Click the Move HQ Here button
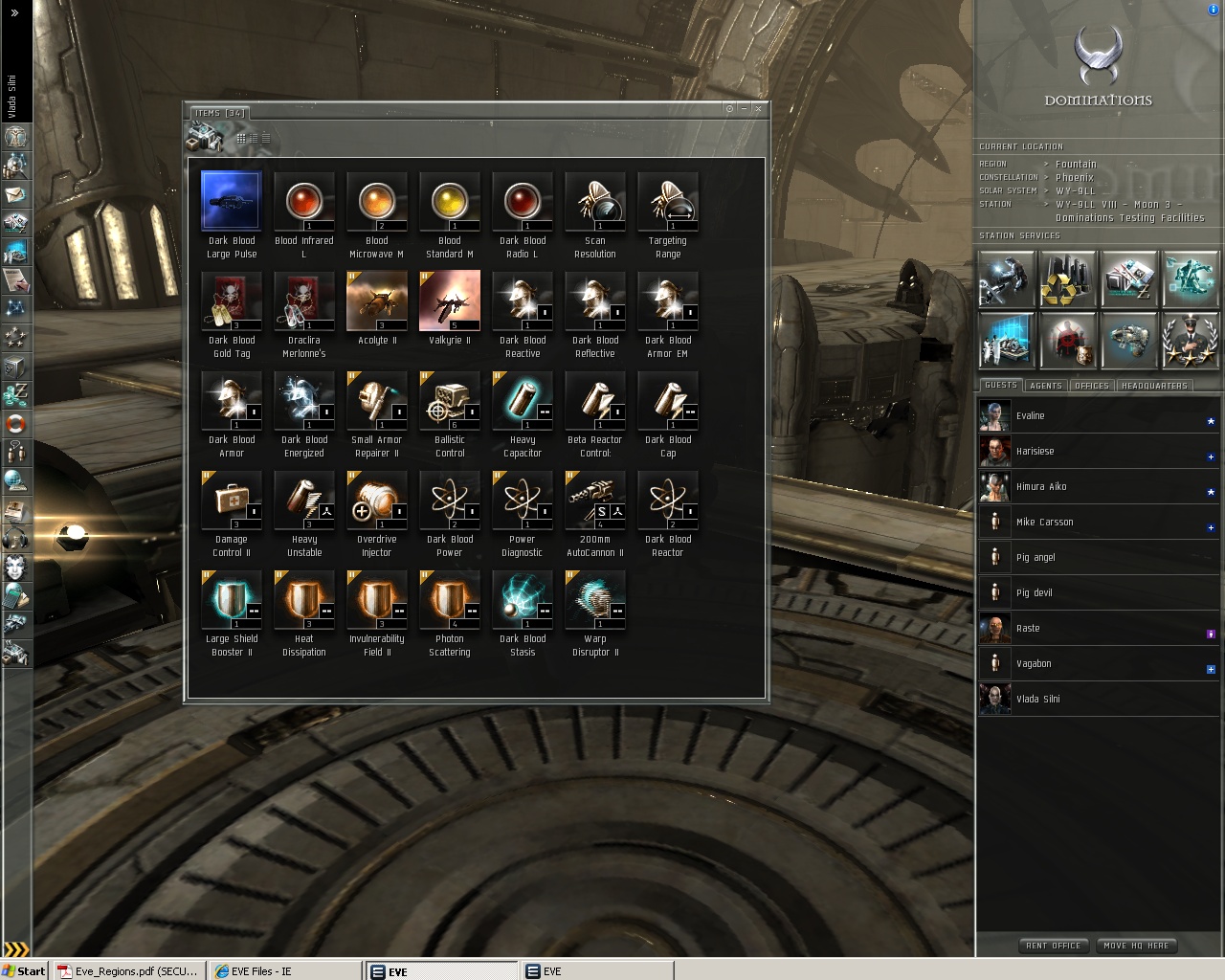Viewport: 1225px width, 980px height. click(1136, 946)
